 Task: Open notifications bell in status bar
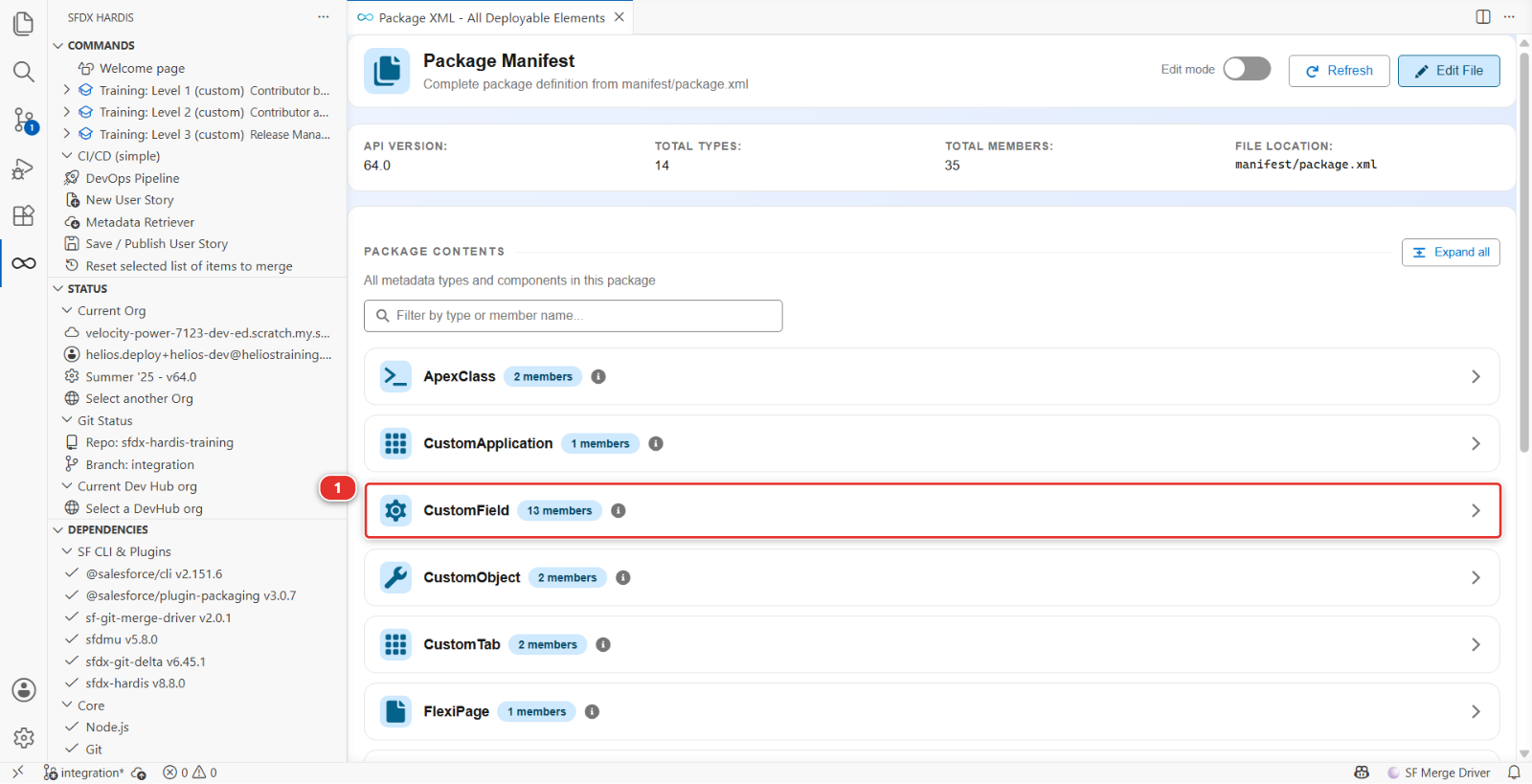pyautogui.click(x=1514, y=773)
